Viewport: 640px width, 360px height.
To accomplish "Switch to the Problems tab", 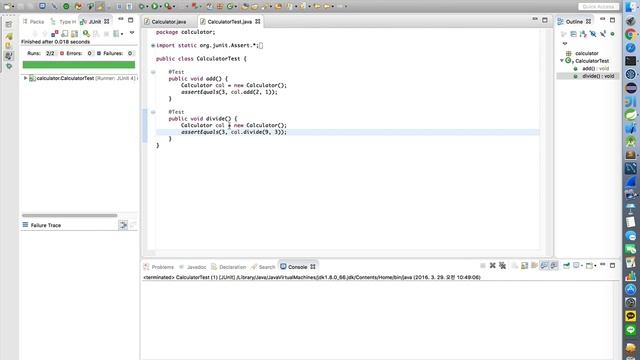I will (159, 267).
